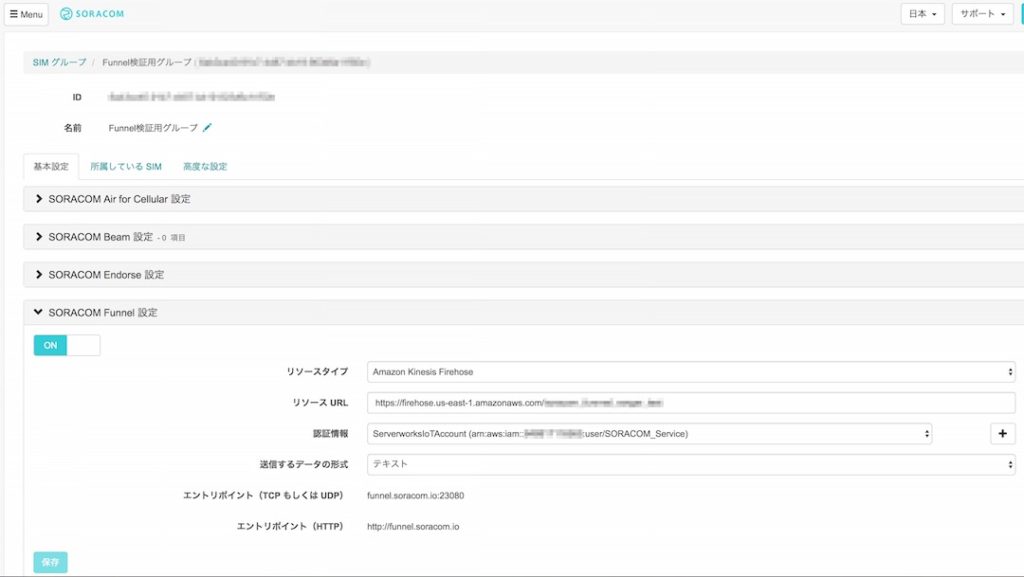Image resolution: width=1024 pixels, height=577 pixels.
Task: Open the 認証情報 credentials dropdown
Action: click(x=649, y=433)
